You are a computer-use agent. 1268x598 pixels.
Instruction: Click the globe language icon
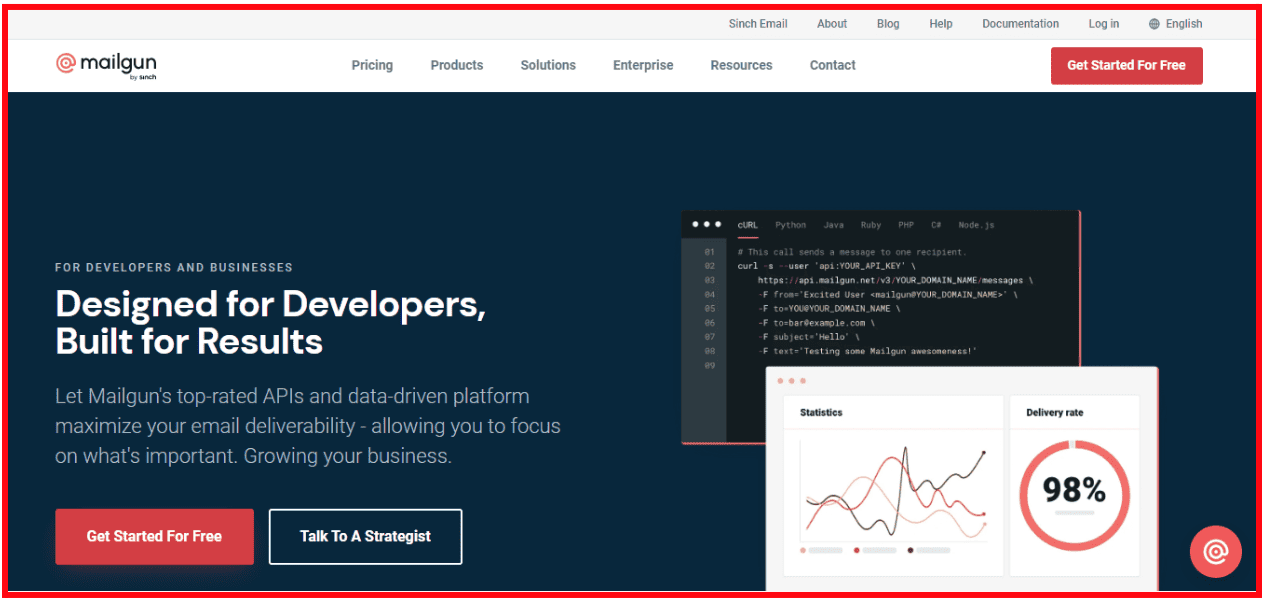coord(1154,24)
